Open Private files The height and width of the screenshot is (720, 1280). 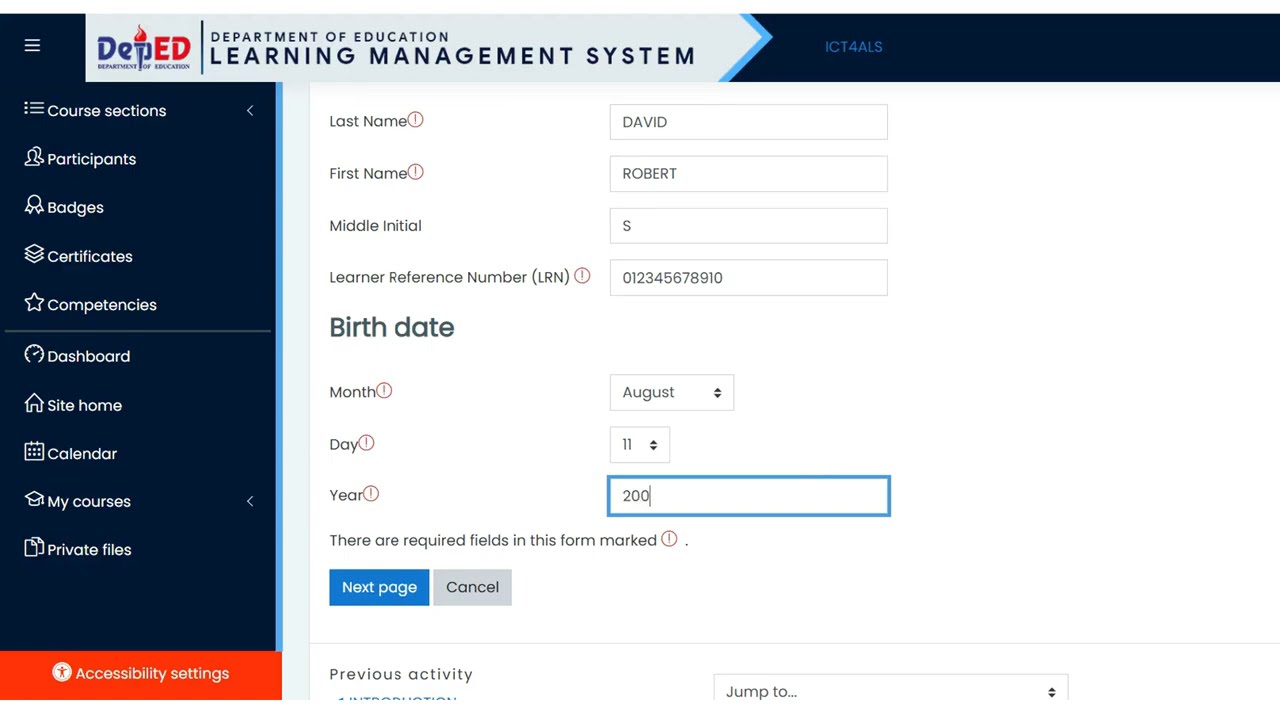pos(89,549)
